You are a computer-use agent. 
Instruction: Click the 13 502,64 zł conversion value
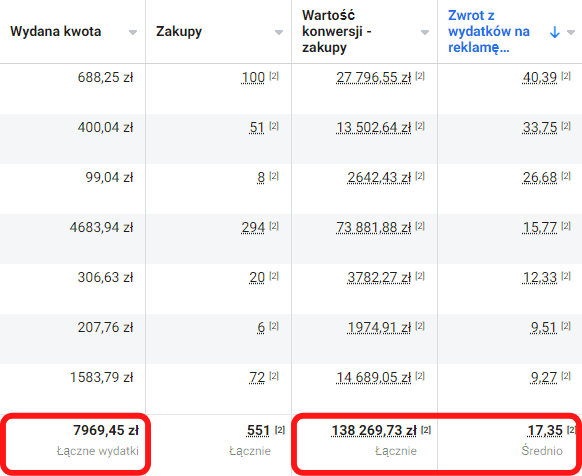(x=373, y=127)
